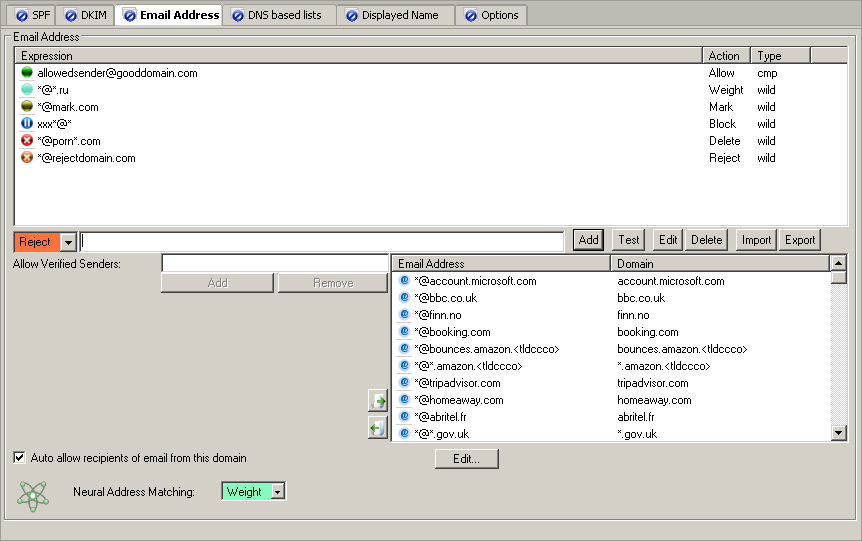
Task: Click the green left-arrow move icon
Action: (x=378, y=428)
